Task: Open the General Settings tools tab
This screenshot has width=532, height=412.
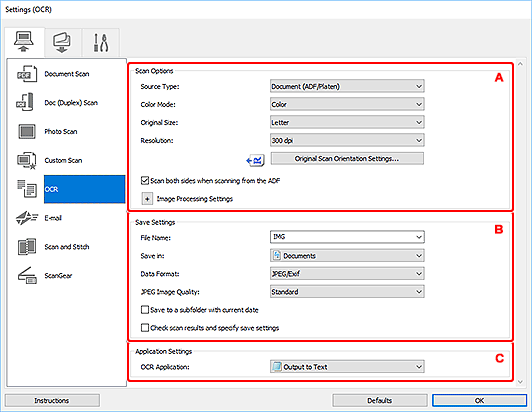Action: pyautogui.click(x=101, y=42)
